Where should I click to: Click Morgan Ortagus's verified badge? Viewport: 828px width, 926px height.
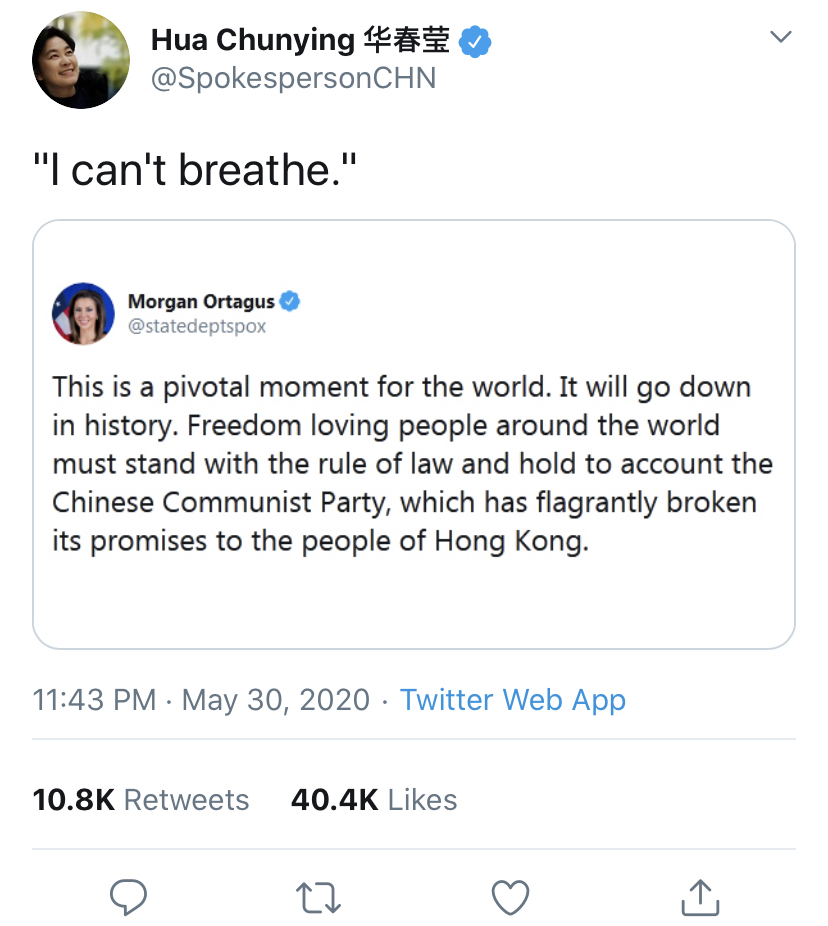pyautogui.click(x=290, y=301)
